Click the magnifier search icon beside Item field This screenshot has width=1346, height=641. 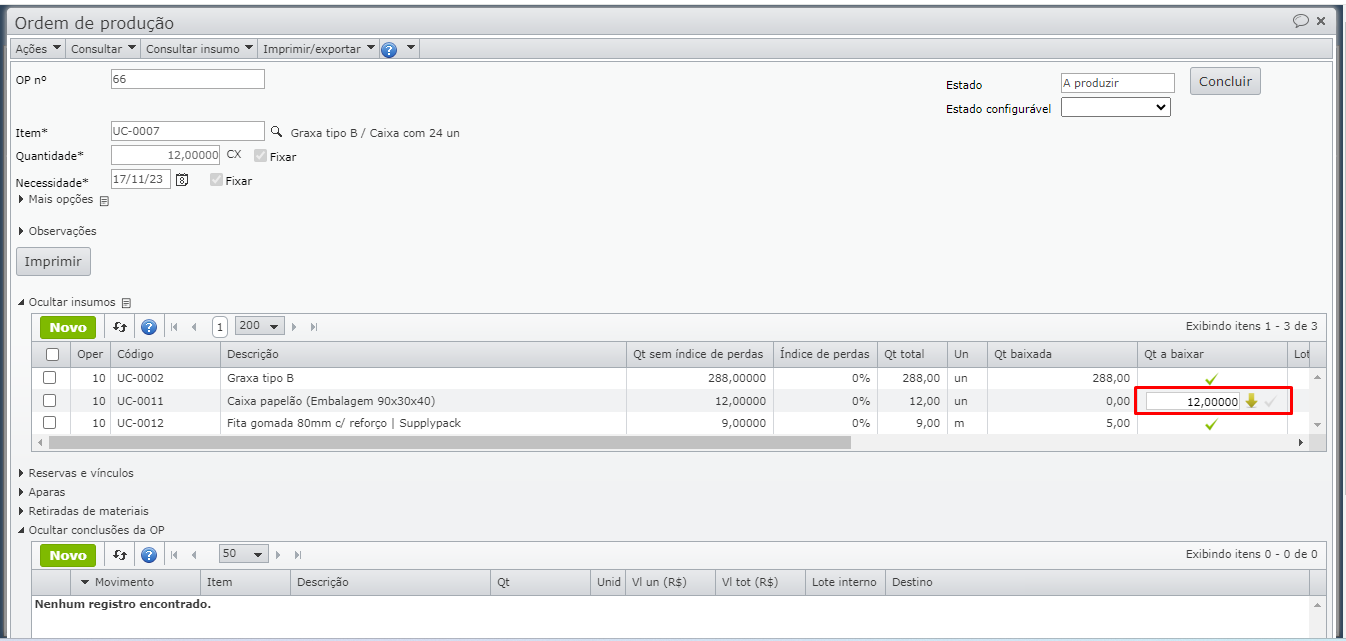click(x=277, y=131)
